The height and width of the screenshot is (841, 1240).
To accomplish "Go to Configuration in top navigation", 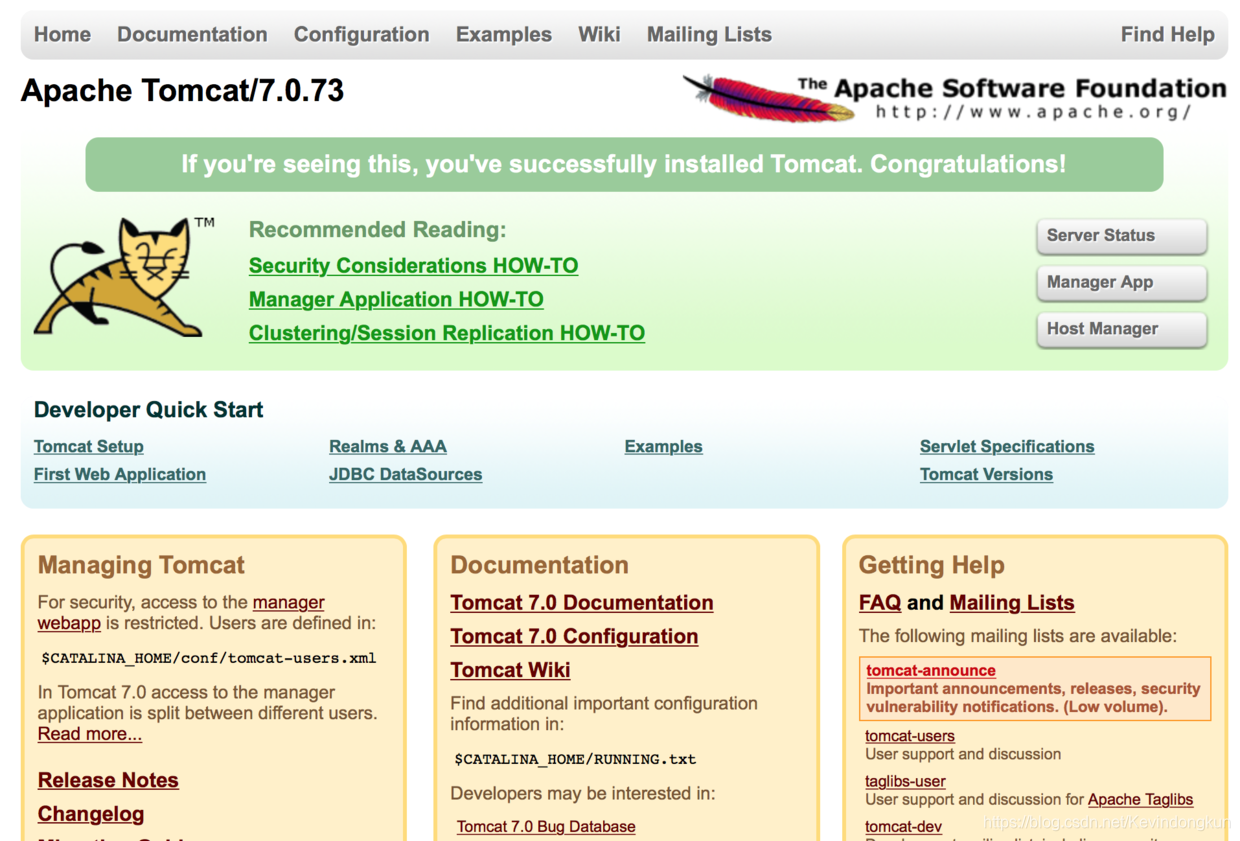I will pos(361,34).
